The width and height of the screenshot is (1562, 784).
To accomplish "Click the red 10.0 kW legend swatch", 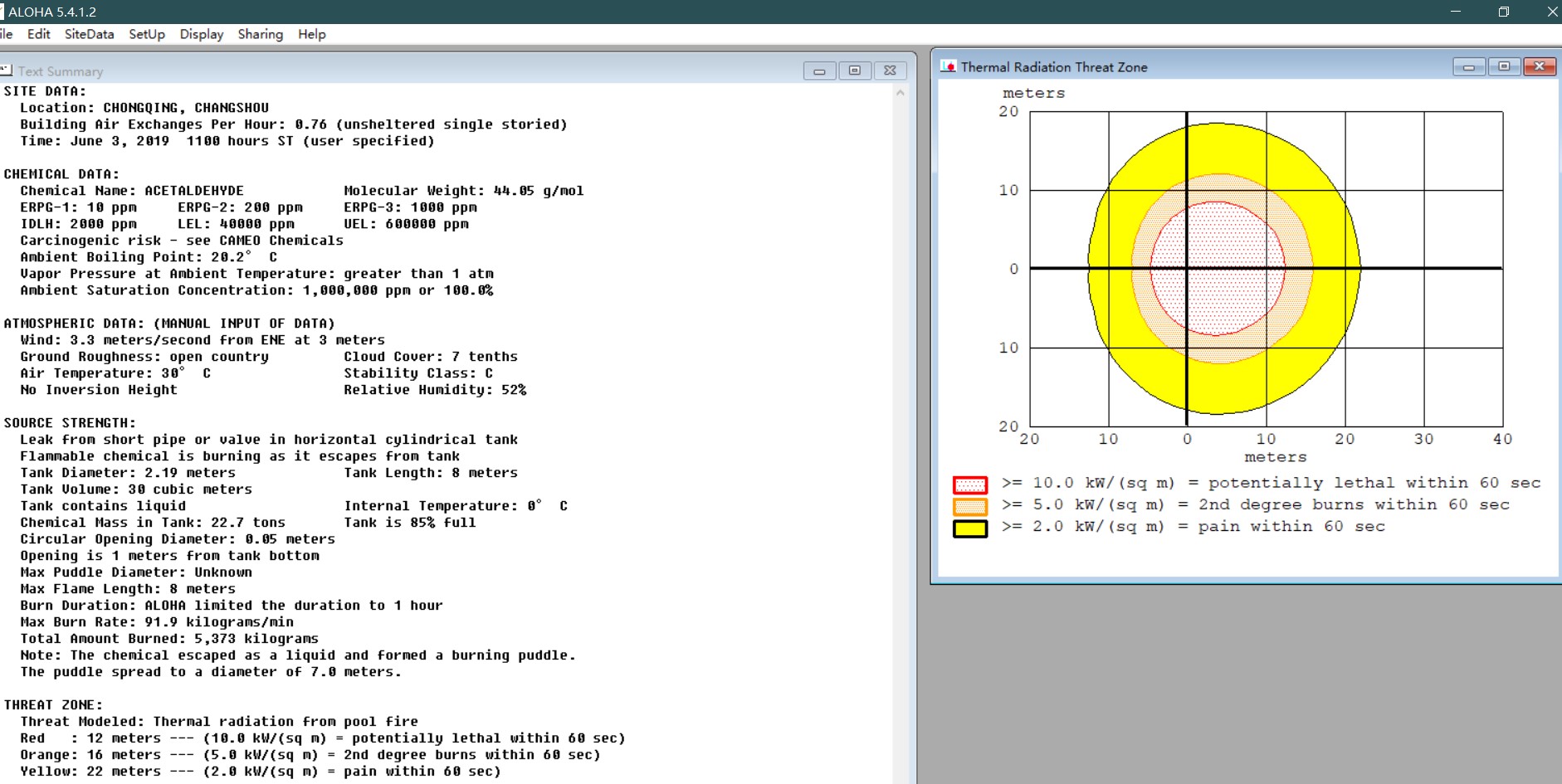I will coord(970,485).
